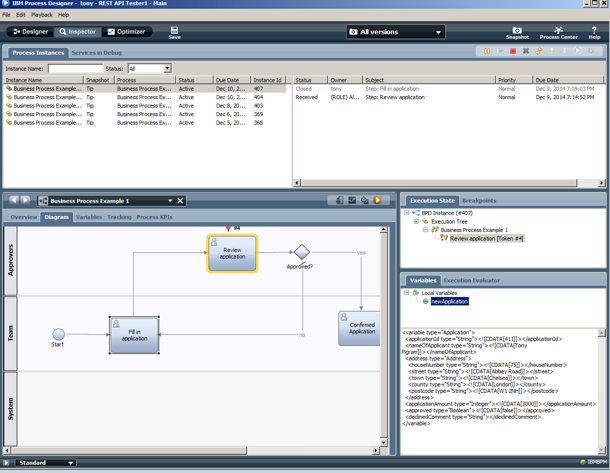Click the resume instance icon
Viewport: 610px width, 473px height.
coord(500,51)
